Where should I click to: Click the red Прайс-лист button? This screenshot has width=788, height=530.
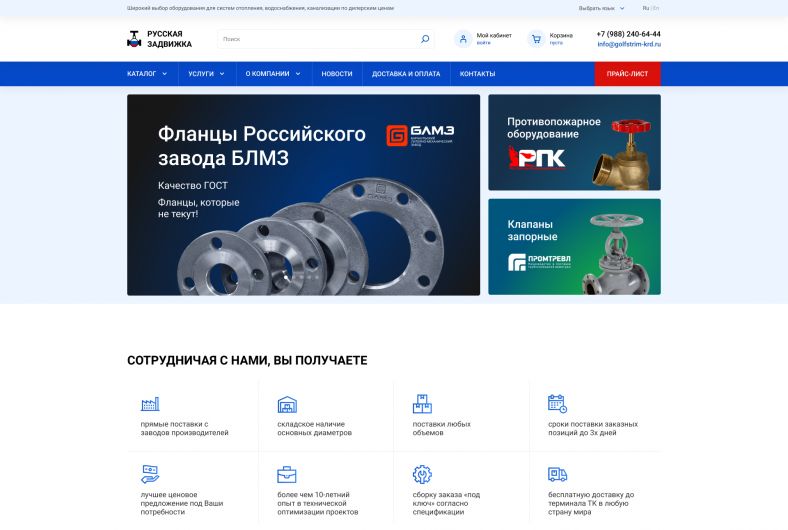click(x=627, y=74)
